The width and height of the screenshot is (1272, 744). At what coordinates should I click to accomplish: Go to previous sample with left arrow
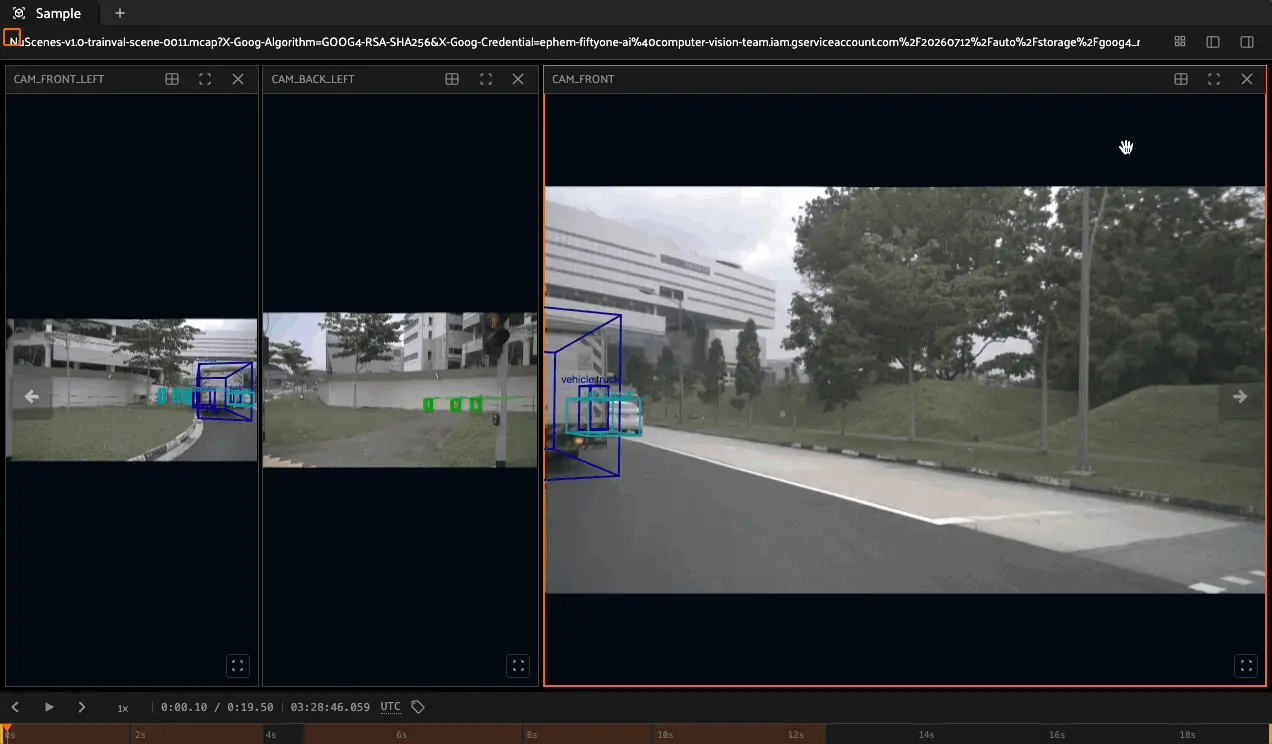pyautogui.click(x=32, y=396)
